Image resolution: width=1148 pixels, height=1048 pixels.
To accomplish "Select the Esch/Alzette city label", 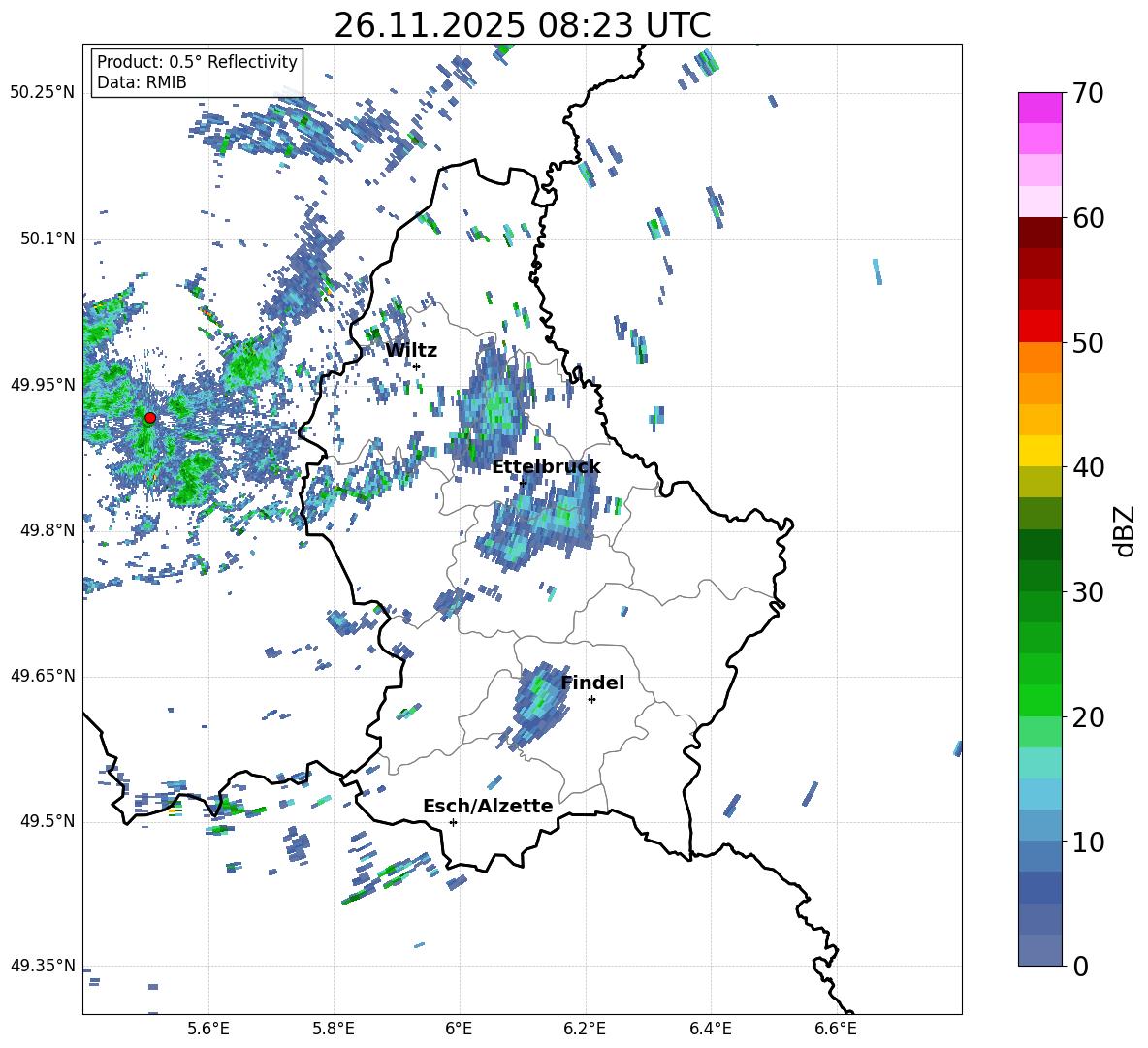I will pos(488,807).
